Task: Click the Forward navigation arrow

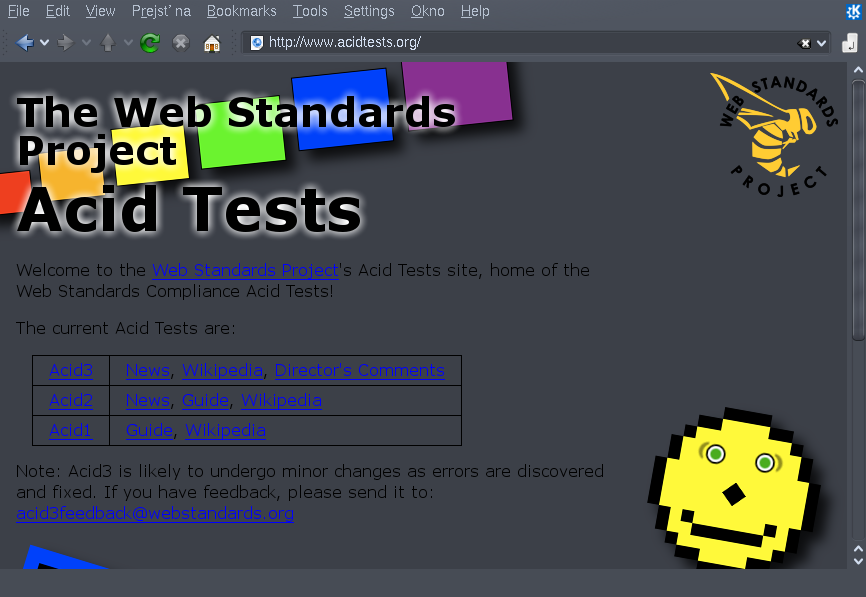Action: coord(65,43)
